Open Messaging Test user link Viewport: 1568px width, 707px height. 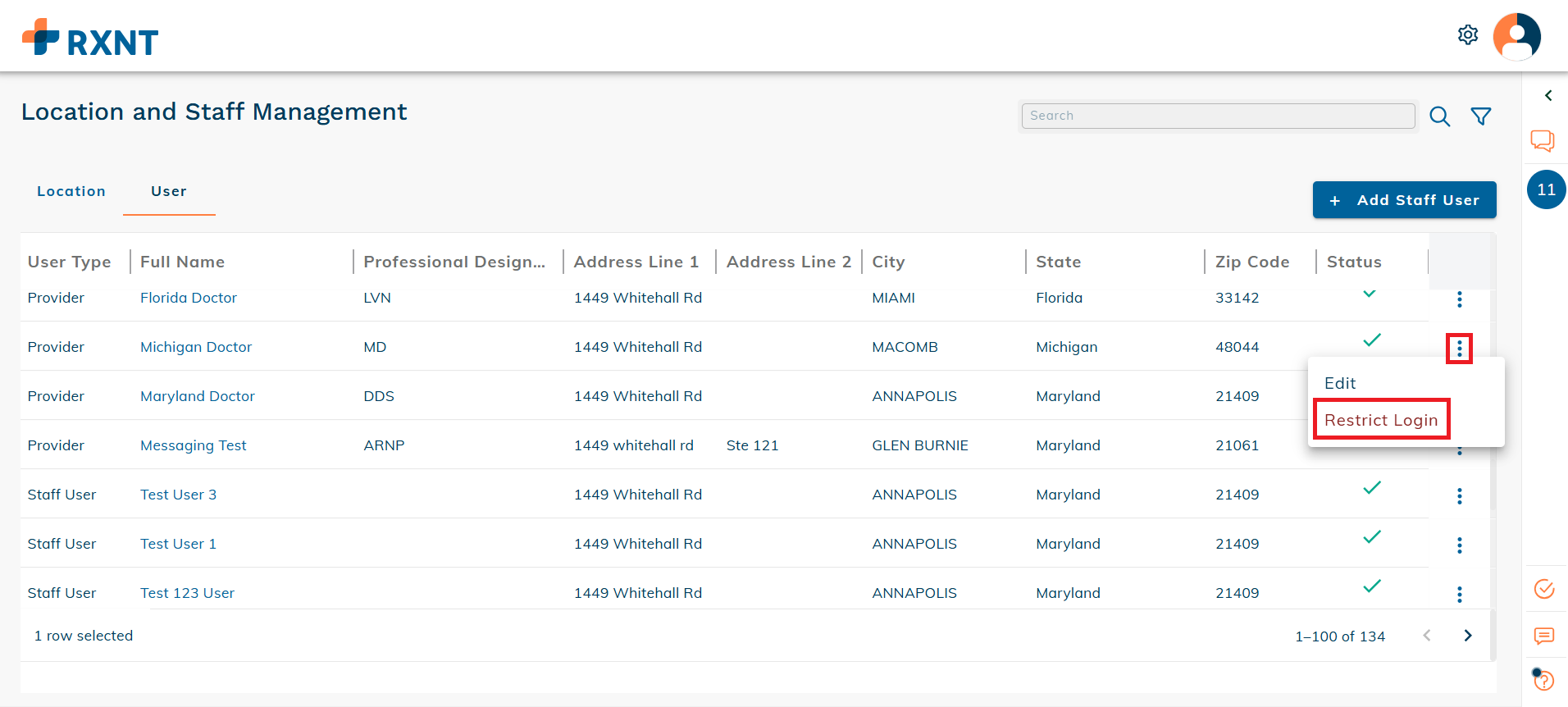pyautogui.click(x=194, y=445)
